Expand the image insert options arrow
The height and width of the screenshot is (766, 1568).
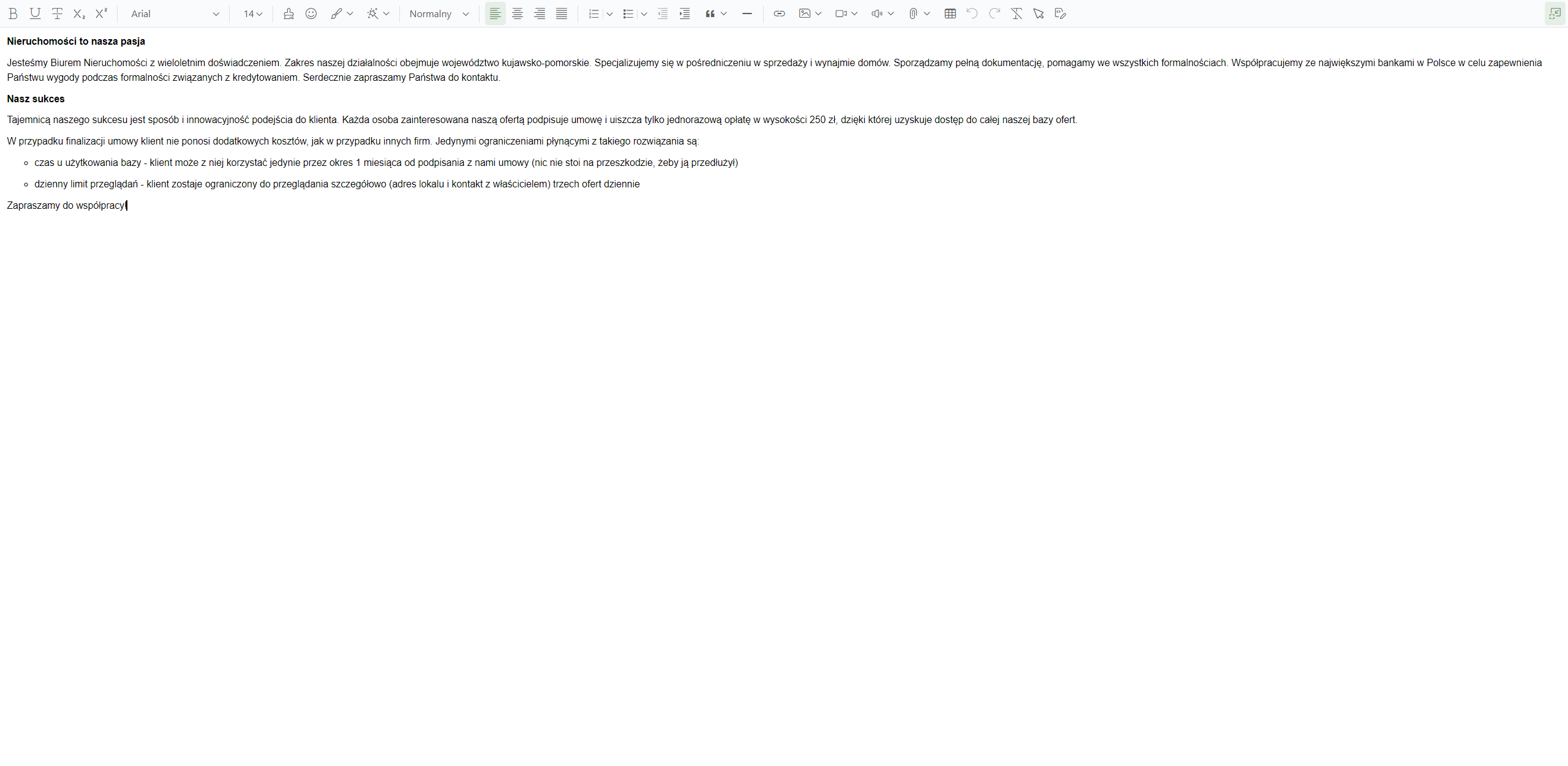[818, 13]
